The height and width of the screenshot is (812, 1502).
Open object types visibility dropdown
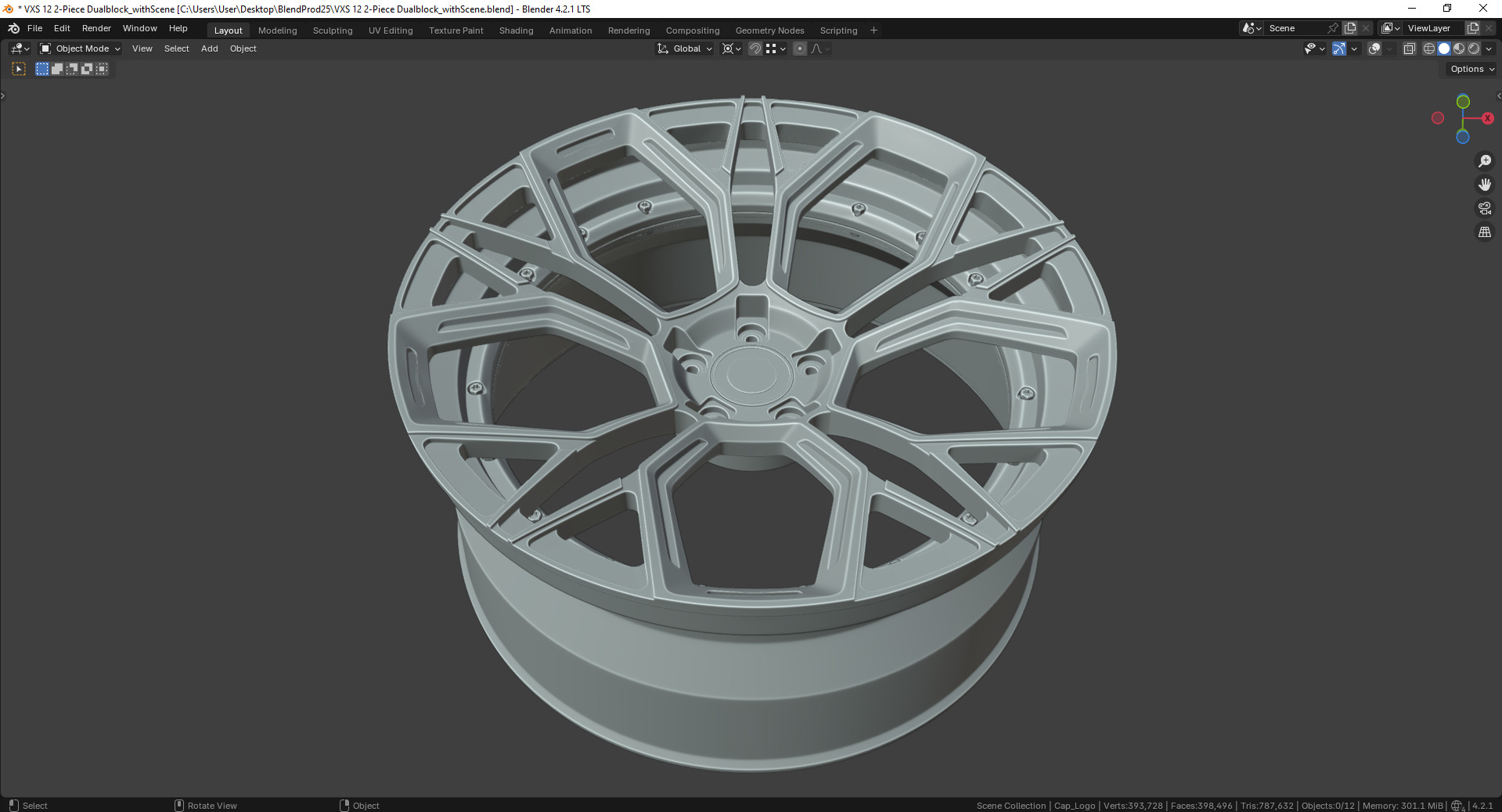point(1315,49)
